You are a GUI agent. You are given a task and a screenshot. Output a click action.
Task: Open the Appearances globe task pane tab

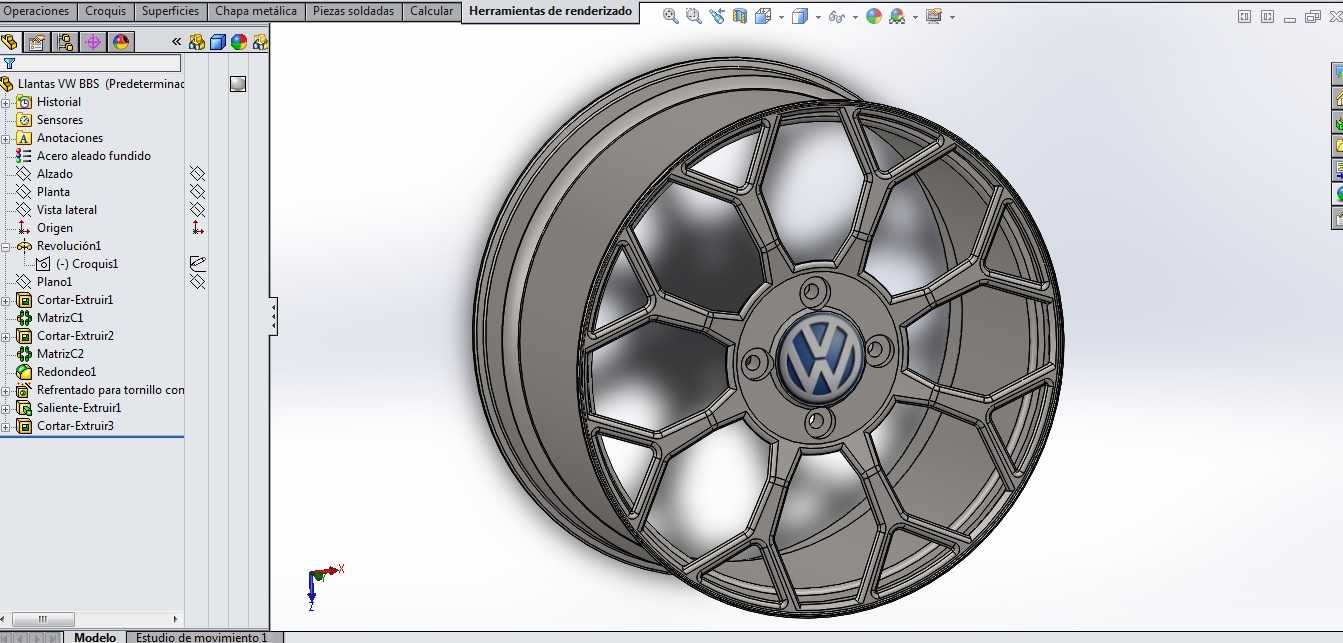(1337, 194)
